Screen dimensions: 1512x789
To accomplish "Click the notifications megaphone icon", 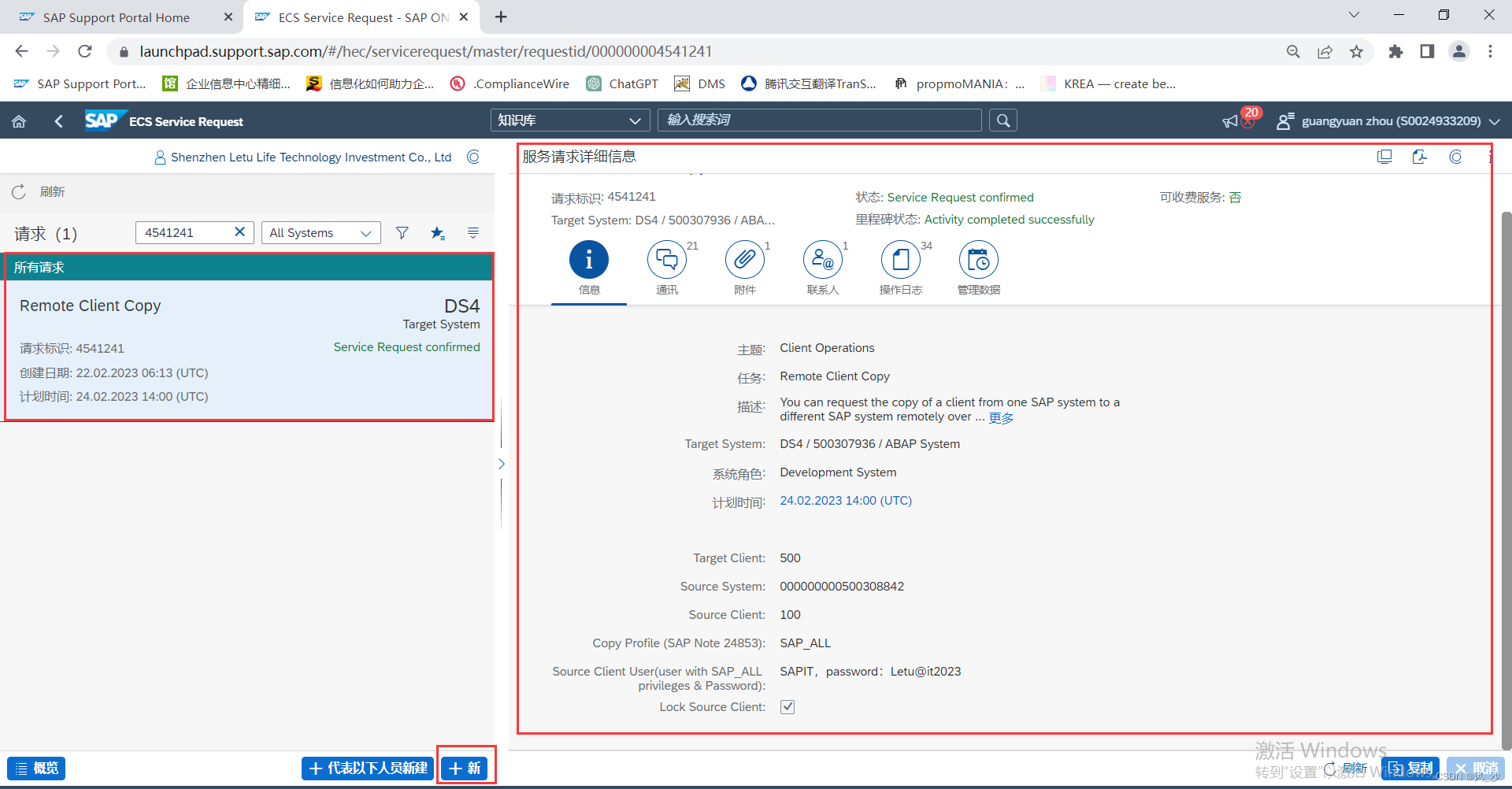I will coord(1230,121).
